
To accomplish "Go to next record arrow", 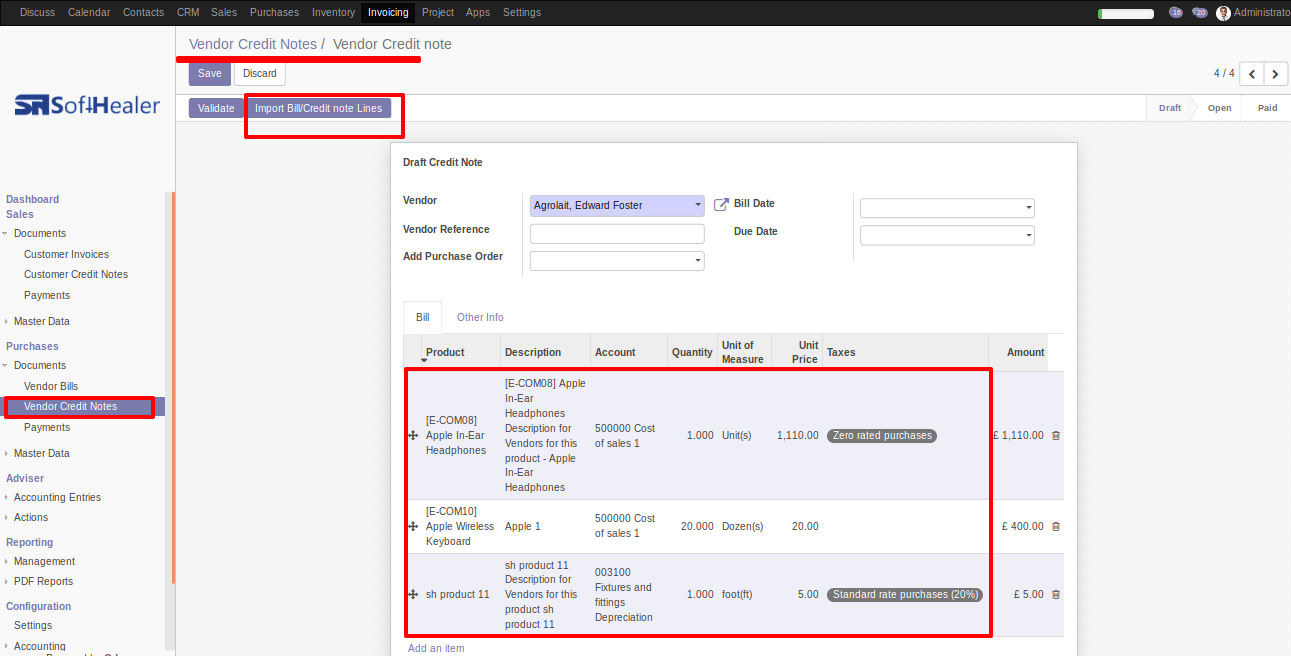I will [1275, 74].
